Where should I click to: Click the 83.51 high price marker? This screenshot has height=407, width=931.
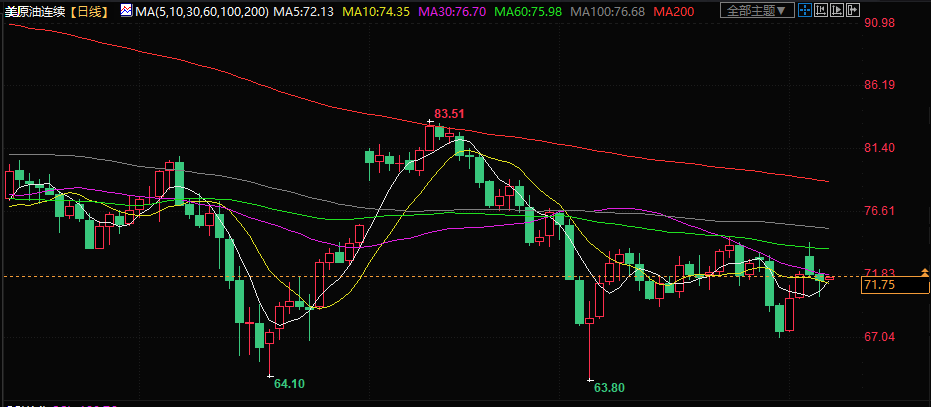tap(449, 113)
